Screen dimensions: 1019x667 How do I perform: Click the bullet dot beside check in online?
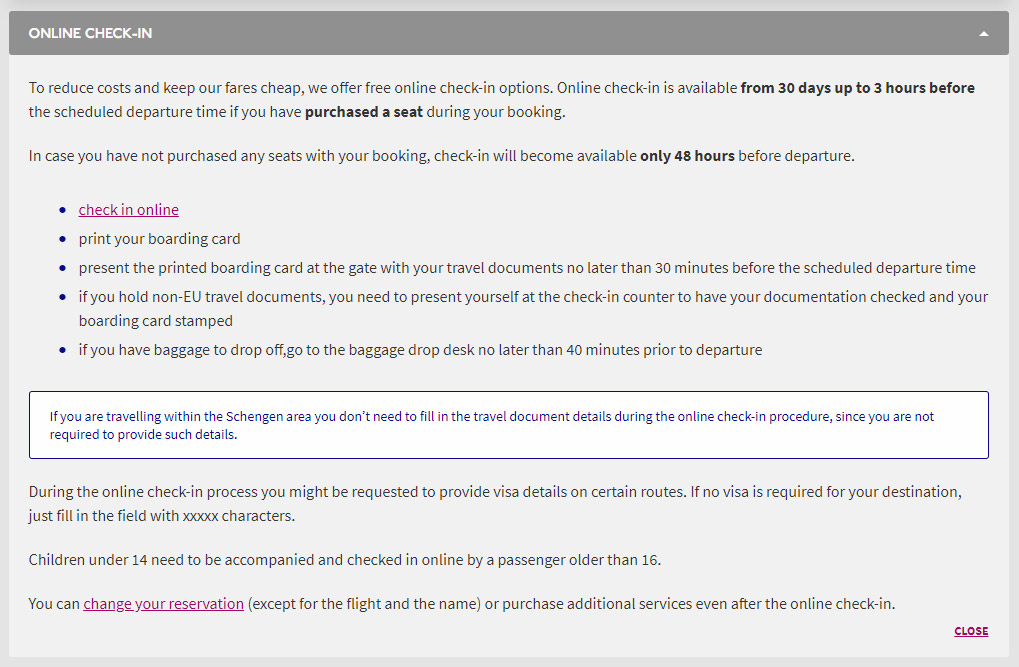click(62, 210)
